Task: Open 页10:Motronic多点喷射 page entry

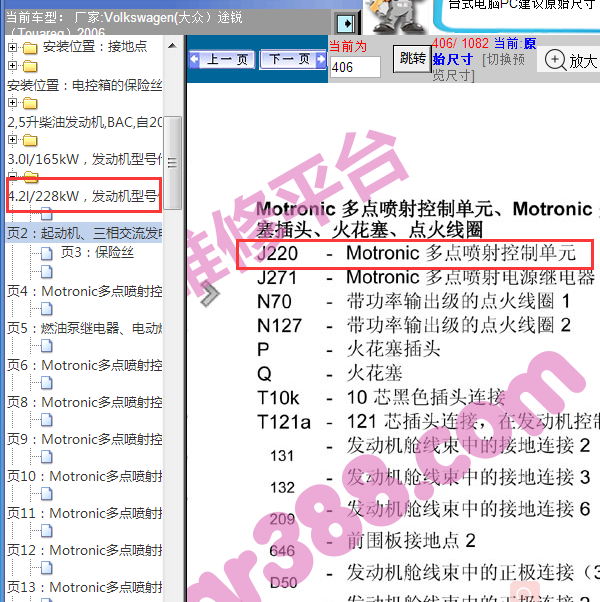Action: click(x=84, y=476)
